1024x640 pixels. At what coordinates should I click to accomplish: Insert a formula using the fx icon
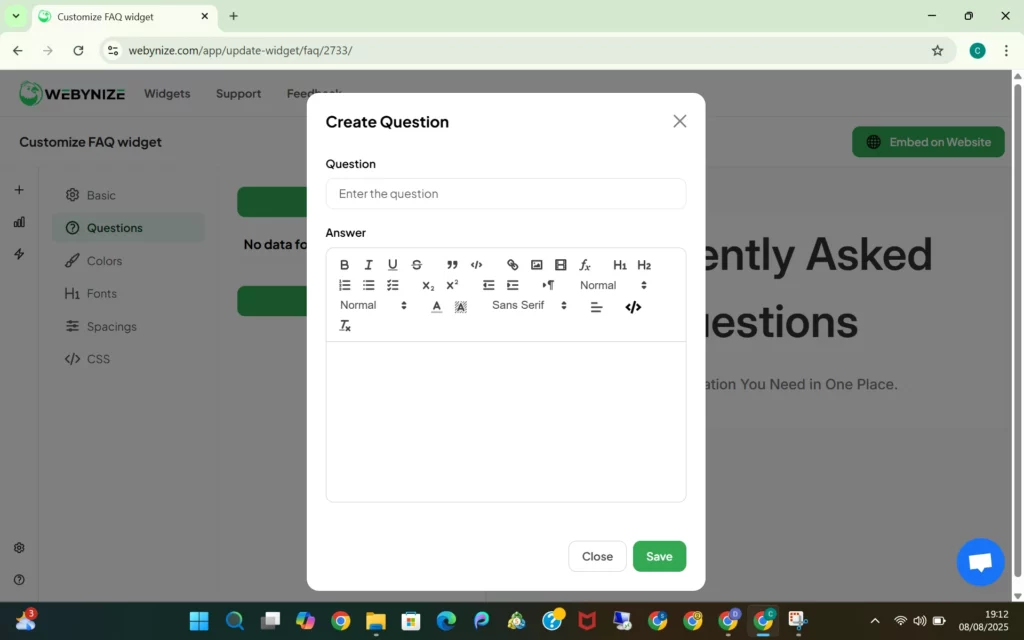click(584, 264)
